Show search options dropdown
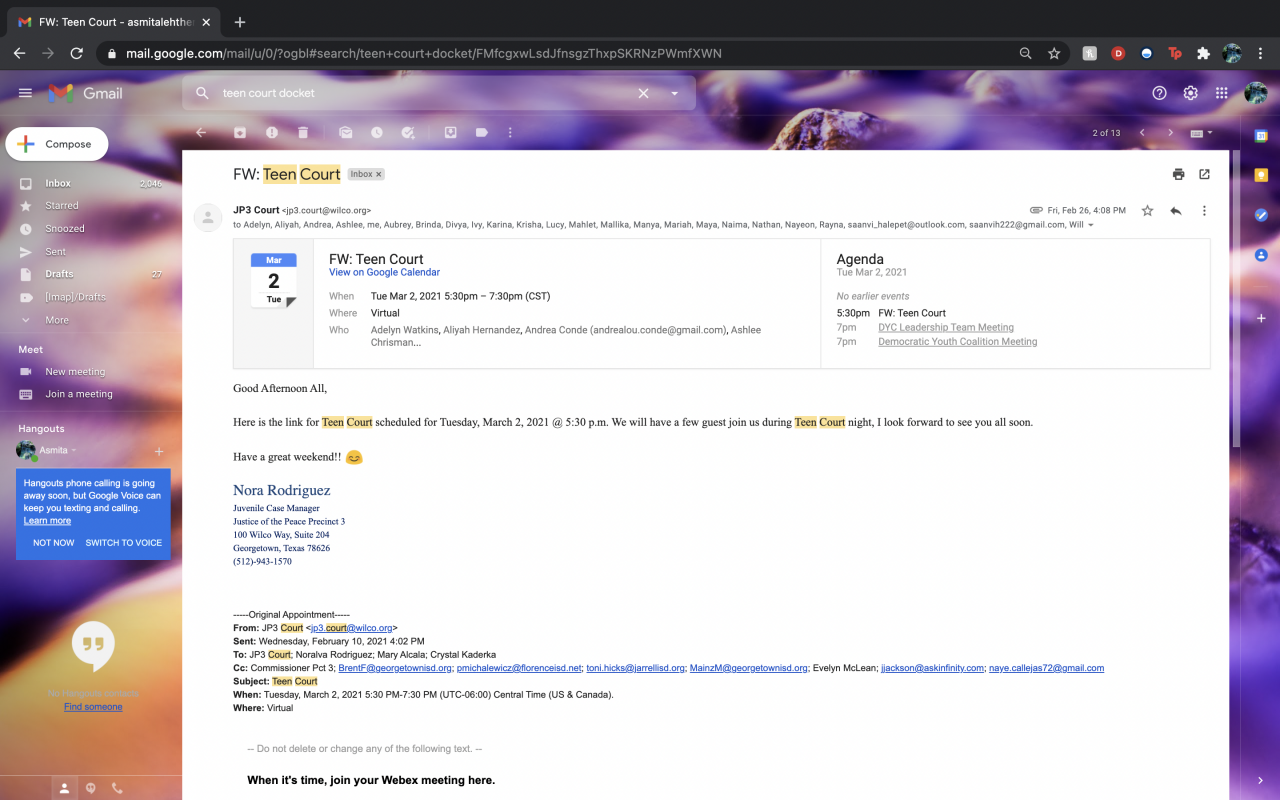This screenshot has width=1280, height=800. [675, 93]
